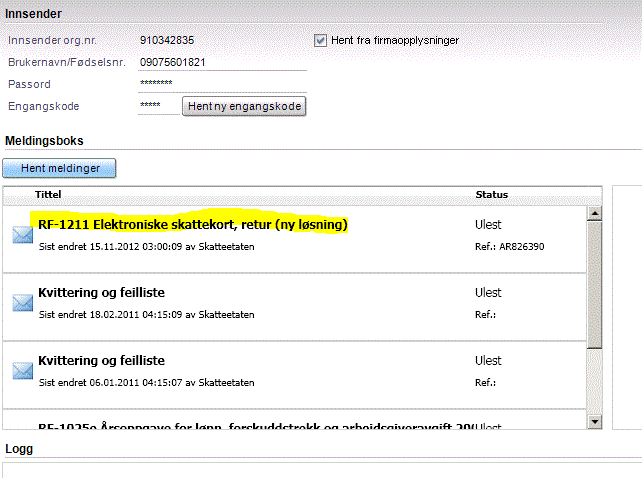Toggle Hent fra firmaopplysninger checkbox
Image resolution: width=642 pixels, height=478 pixels.
click(x=320, y=41)
